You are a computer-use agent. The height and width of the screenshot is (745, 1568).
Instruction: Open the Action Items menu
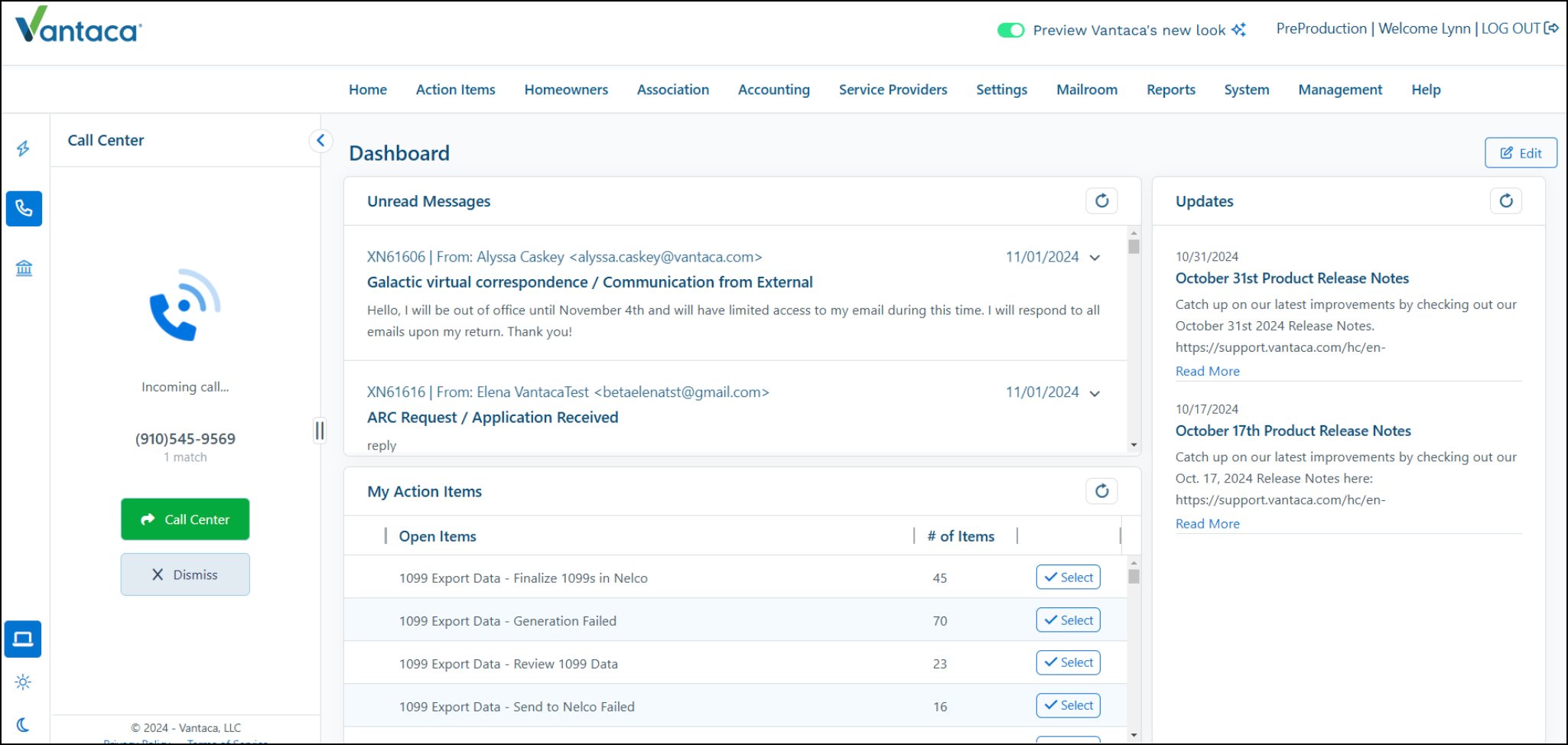(456, 89)
